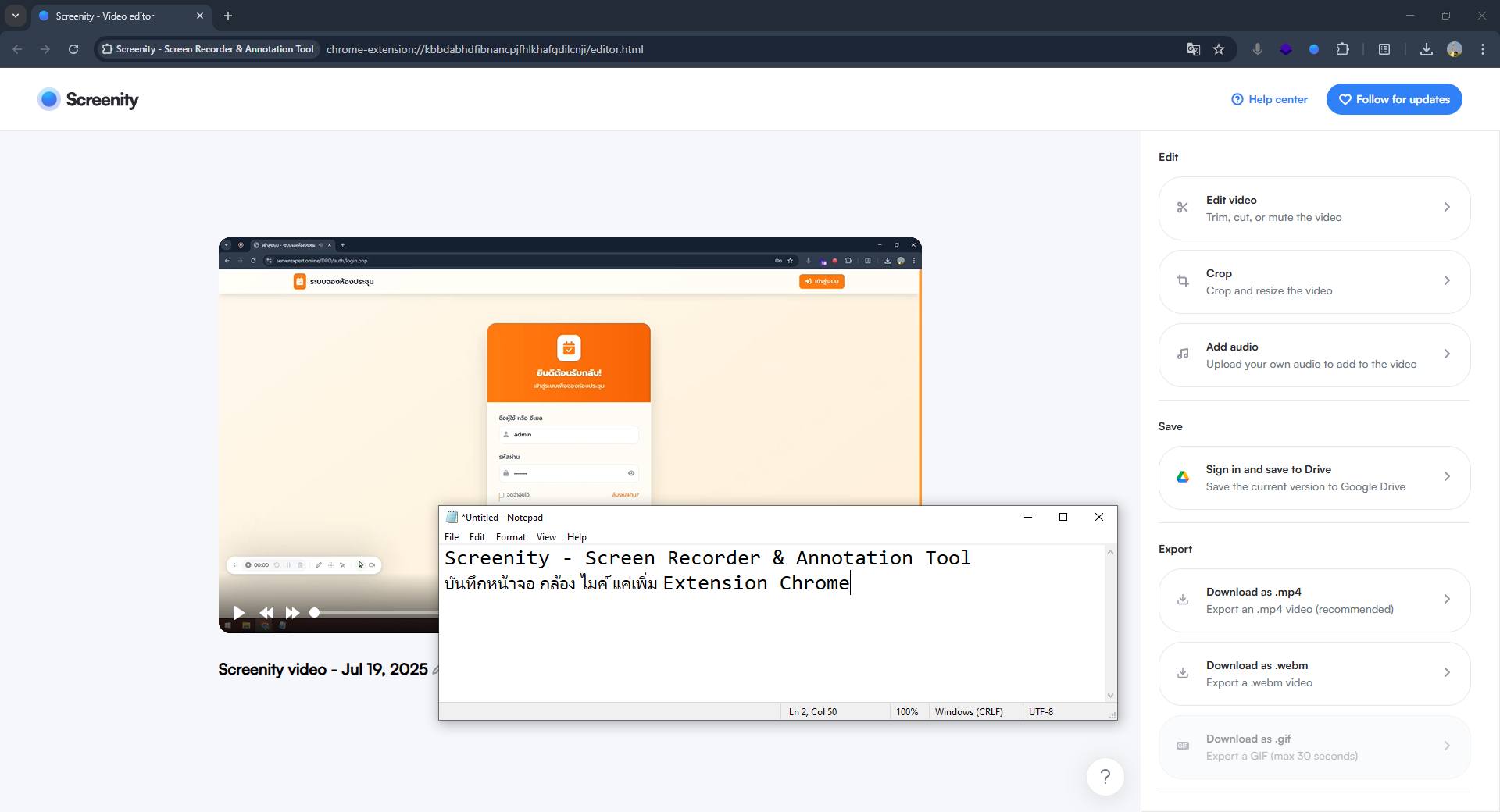Open the Notepad Format menu
The height and width of the screenshot is (812, 1500).
(x=511, y=537)
